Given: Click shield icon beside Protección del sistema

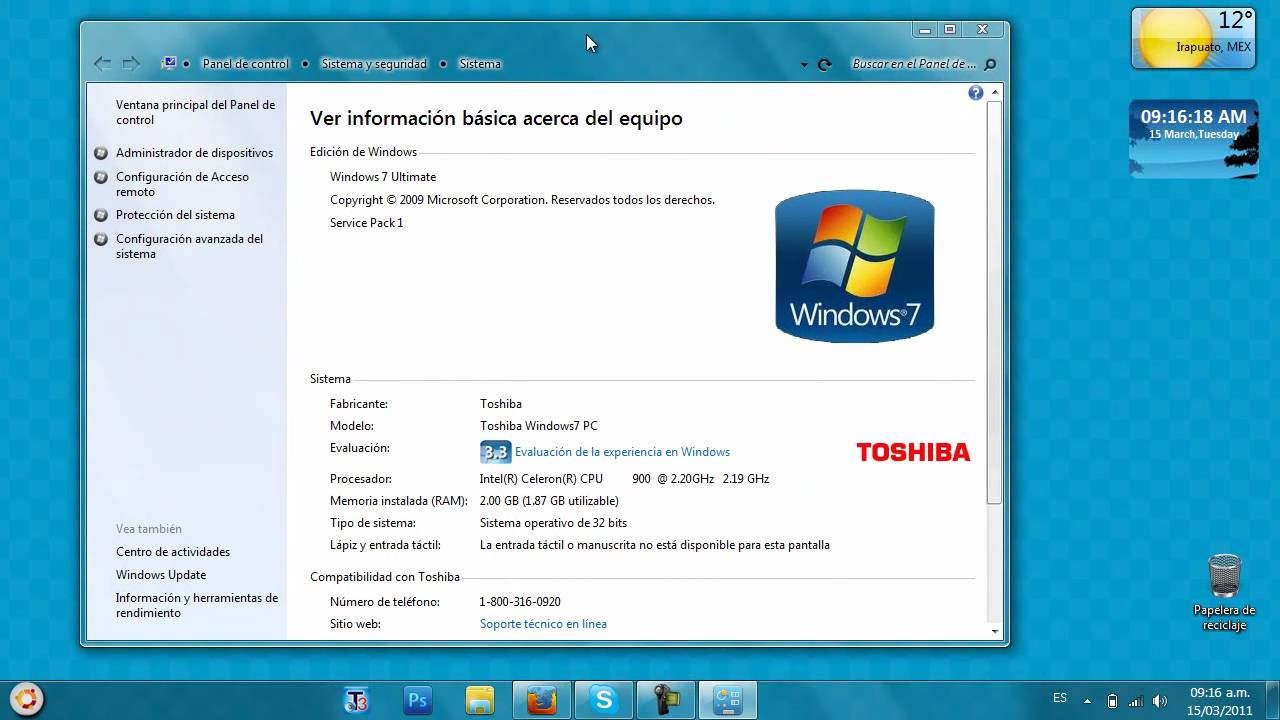Looking at the screenshot, I should click(x=101, y=215).
